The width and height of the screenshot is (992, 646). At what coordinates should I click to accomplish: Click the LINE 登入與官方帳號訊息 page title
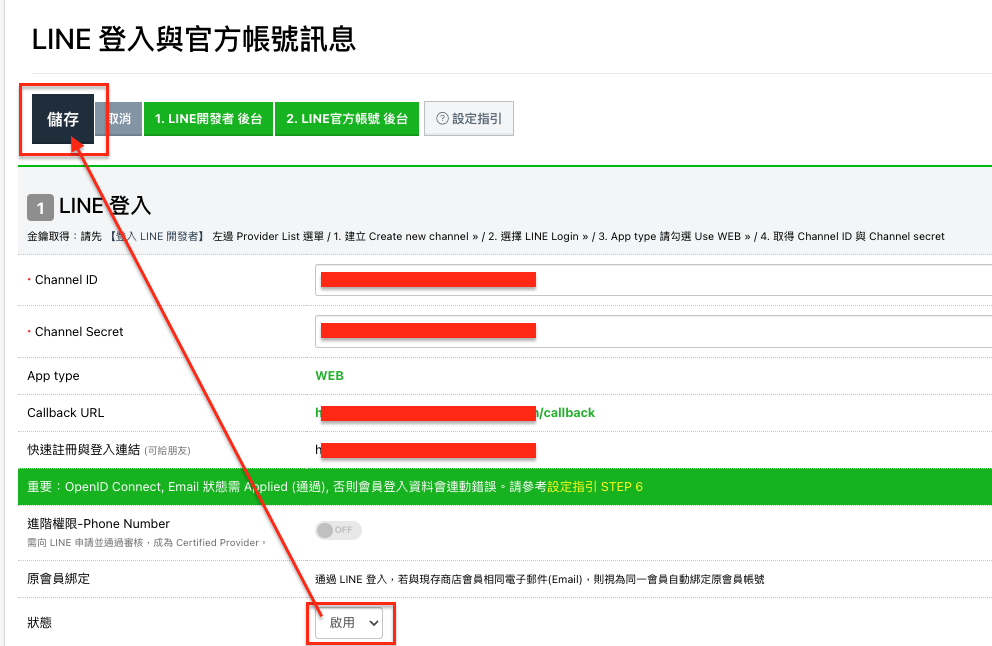tap(194, 39)
